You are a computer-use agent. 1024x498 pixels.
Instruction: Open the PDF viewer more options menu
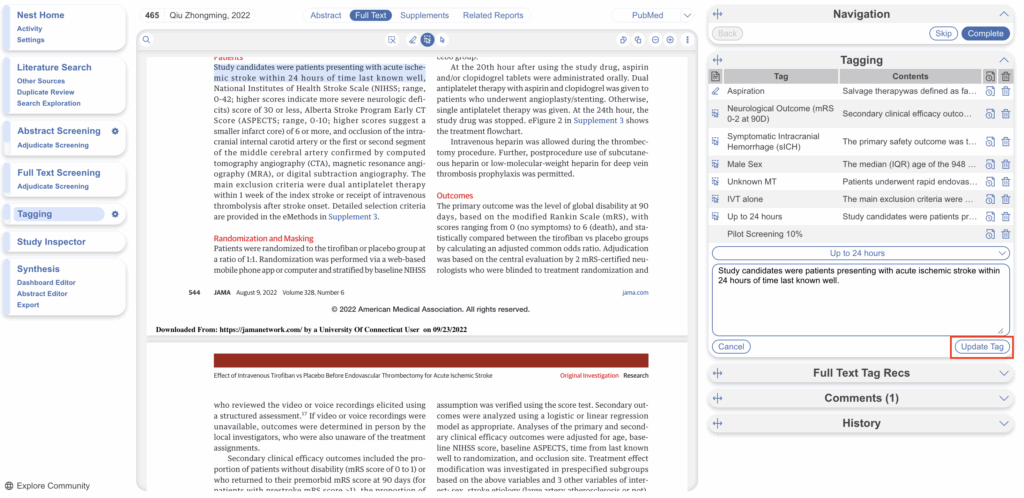point(687,40)
